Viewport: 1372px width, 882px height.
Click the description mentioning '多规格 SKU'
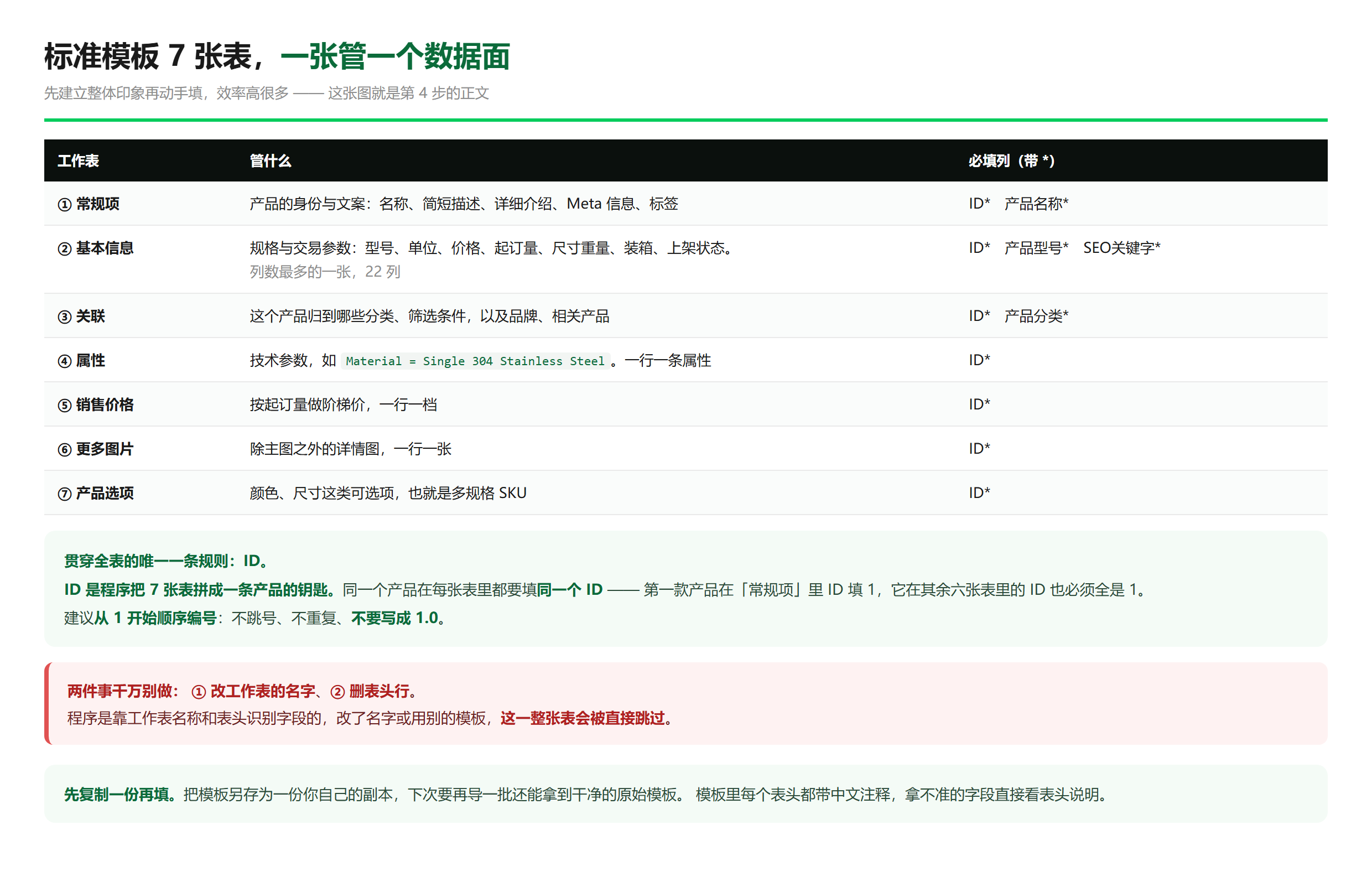[388, 492]
